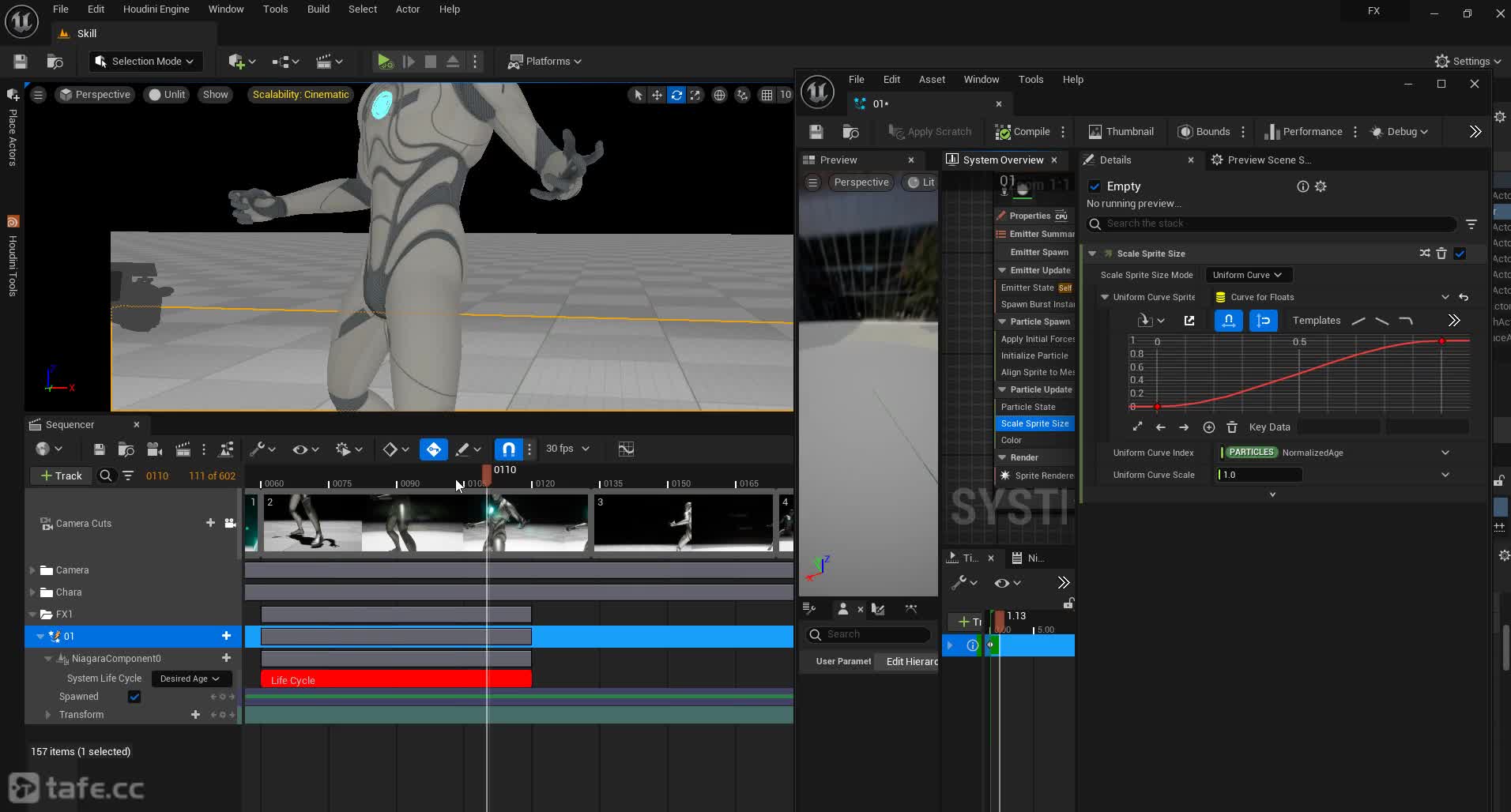This screenshot has width=1511, height=812.
Task: Open the curve in external editor icon
Action: click(x=1189, y=321)
